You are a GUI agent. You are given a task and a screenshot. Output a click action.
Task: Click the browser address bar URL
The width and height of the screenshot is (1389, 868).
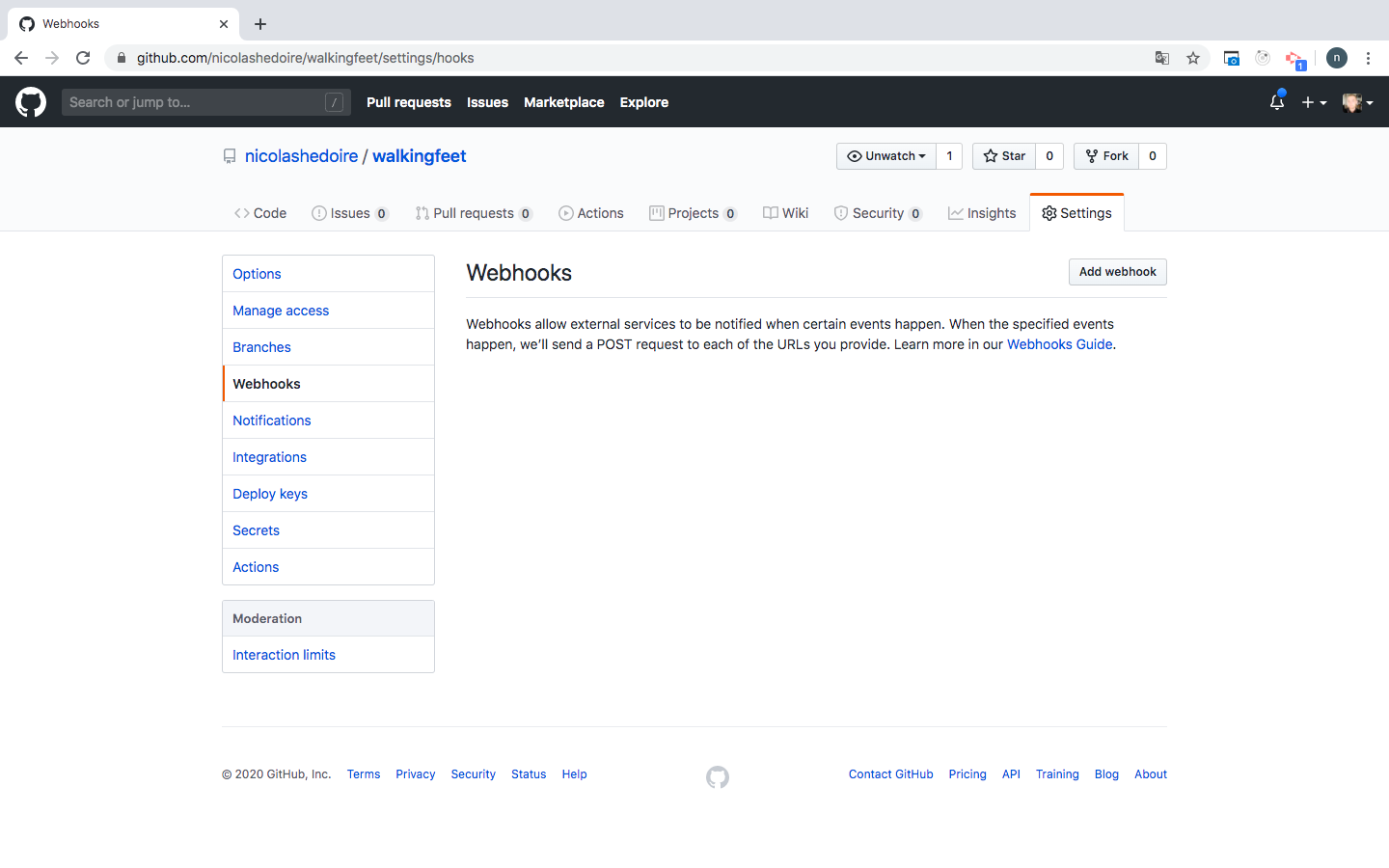[305, 58]
